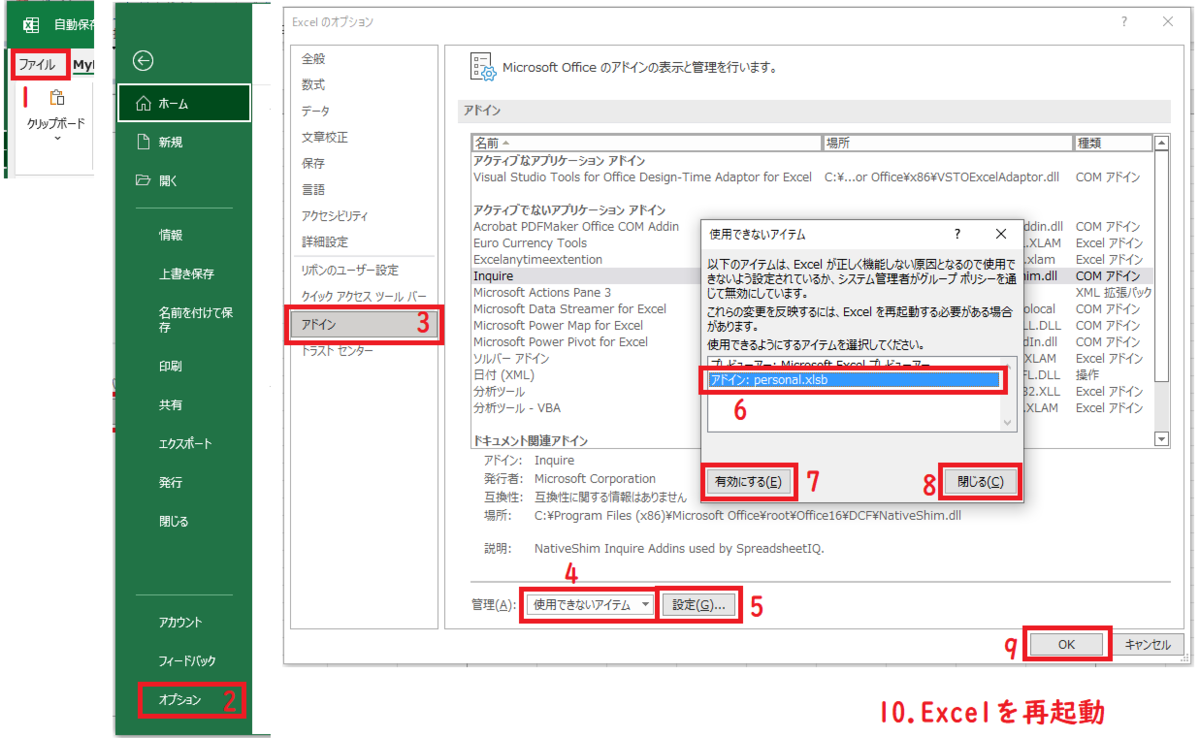The height and width of the screenshot is (738, 1200).
Task: Open the ファイル tab
Action: pyautogui.click(x=38, y=64)
